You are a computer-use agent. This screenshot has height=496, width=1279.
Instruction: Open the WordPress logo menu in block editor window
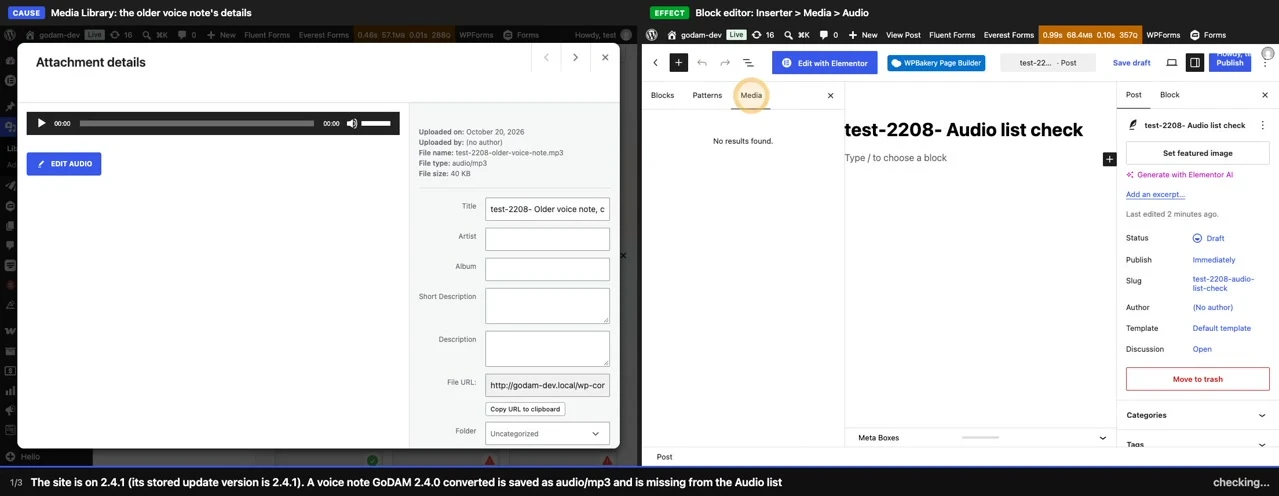point(652,35)
